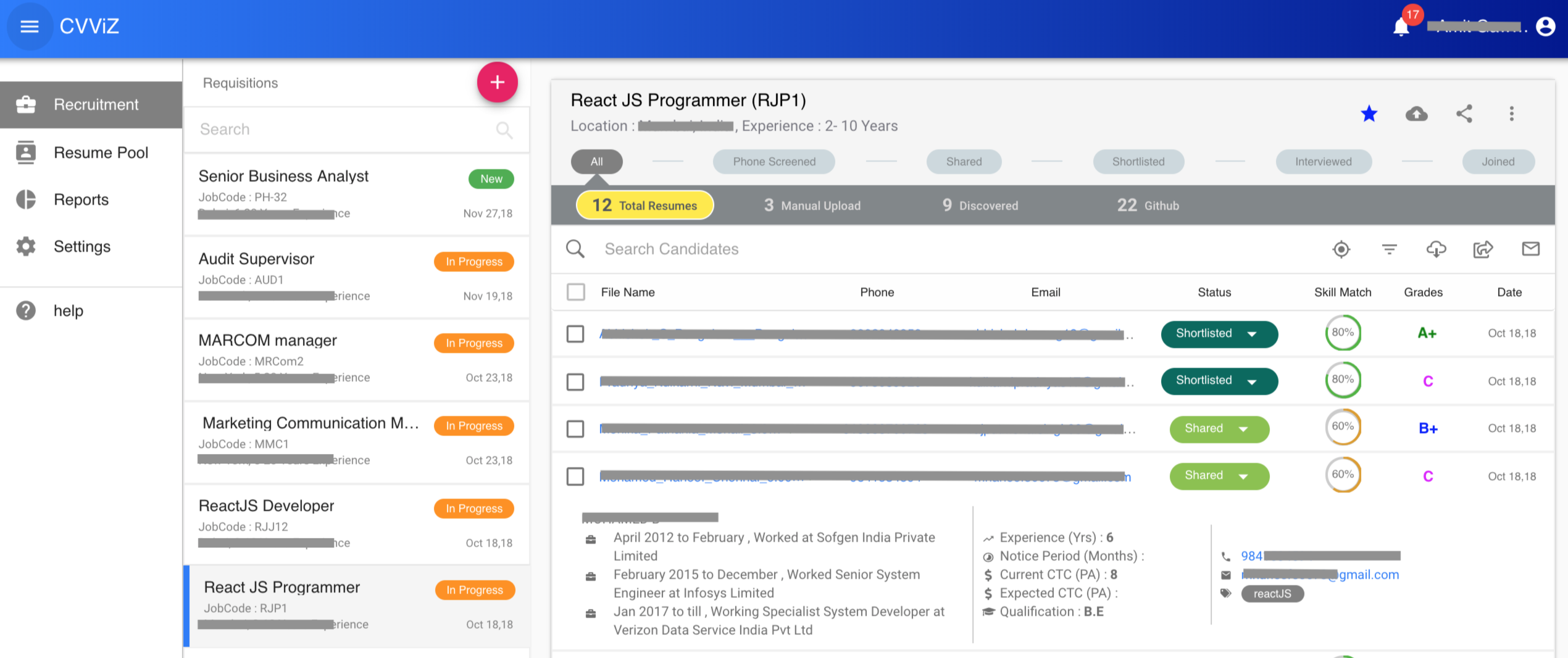Click the Recruitment briefcase icon
Image resolution: width=1568 pixels, height=658 pixels.
click(26, 104)
